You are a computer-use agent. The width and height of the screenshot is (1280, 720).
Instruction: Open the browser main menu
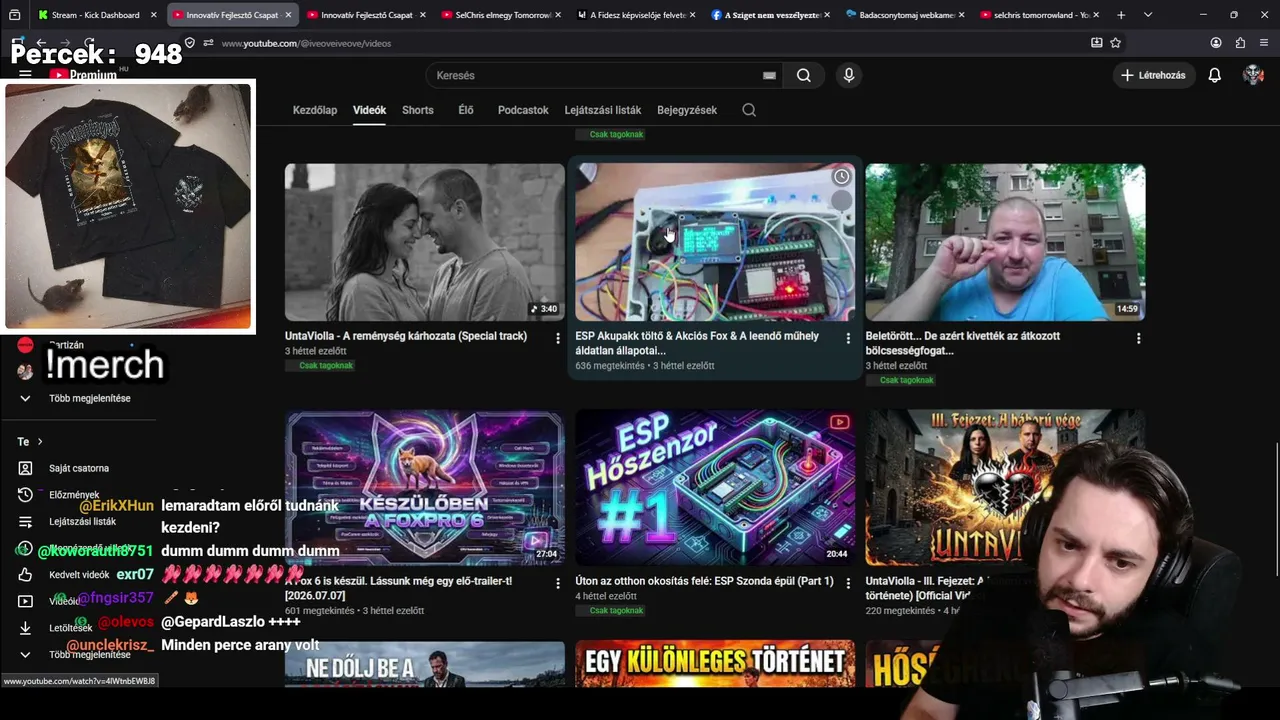1263,43
